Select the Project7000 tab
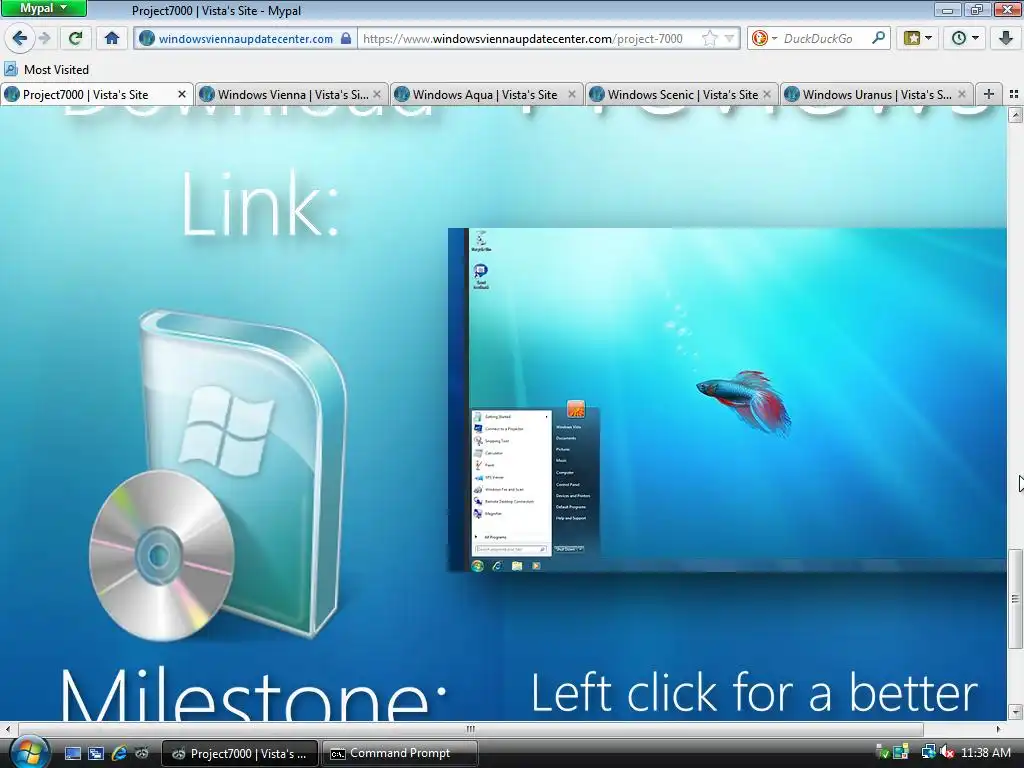The width and height of the screenshot is (1024, 768). [x=97, y=95]
